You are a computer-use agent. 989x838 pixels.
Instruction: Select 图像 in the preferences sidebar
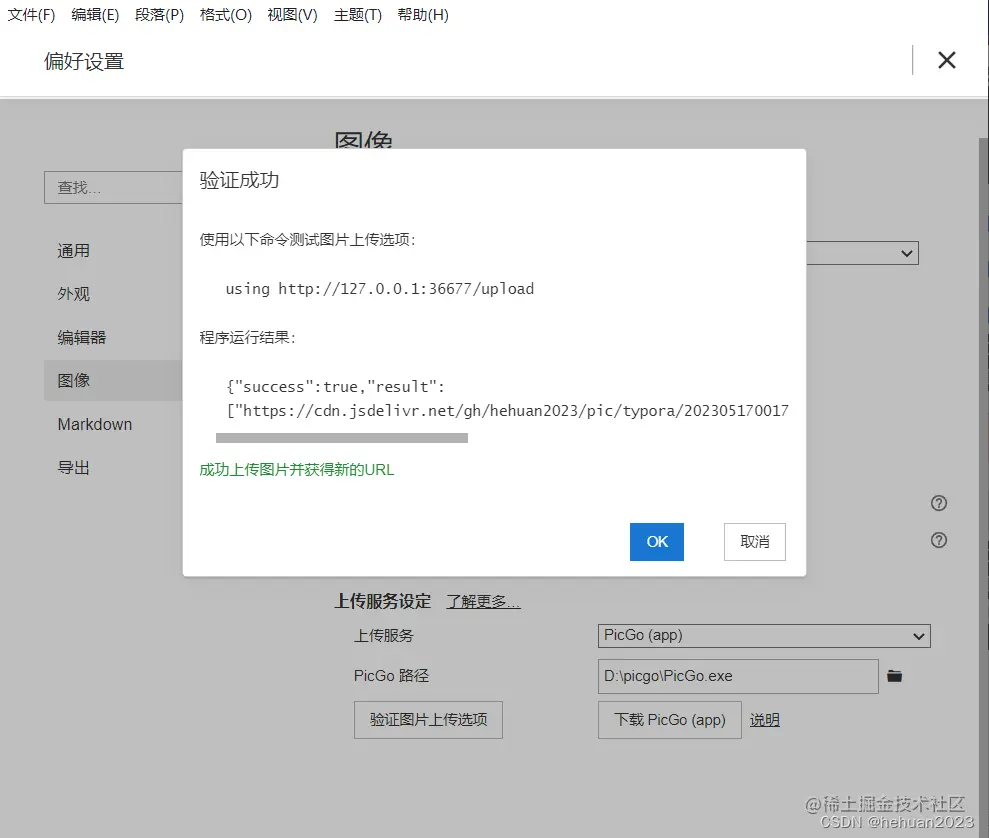coord(114,380)
